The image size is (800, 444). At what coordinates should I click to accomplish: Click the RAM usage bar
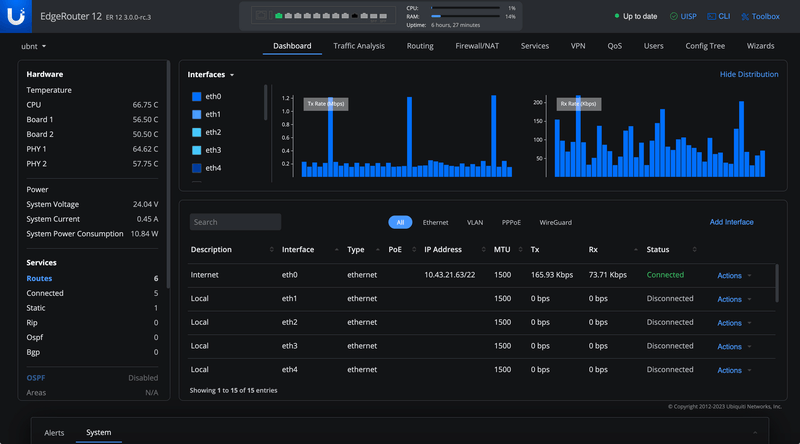click(x=465, y=16)
